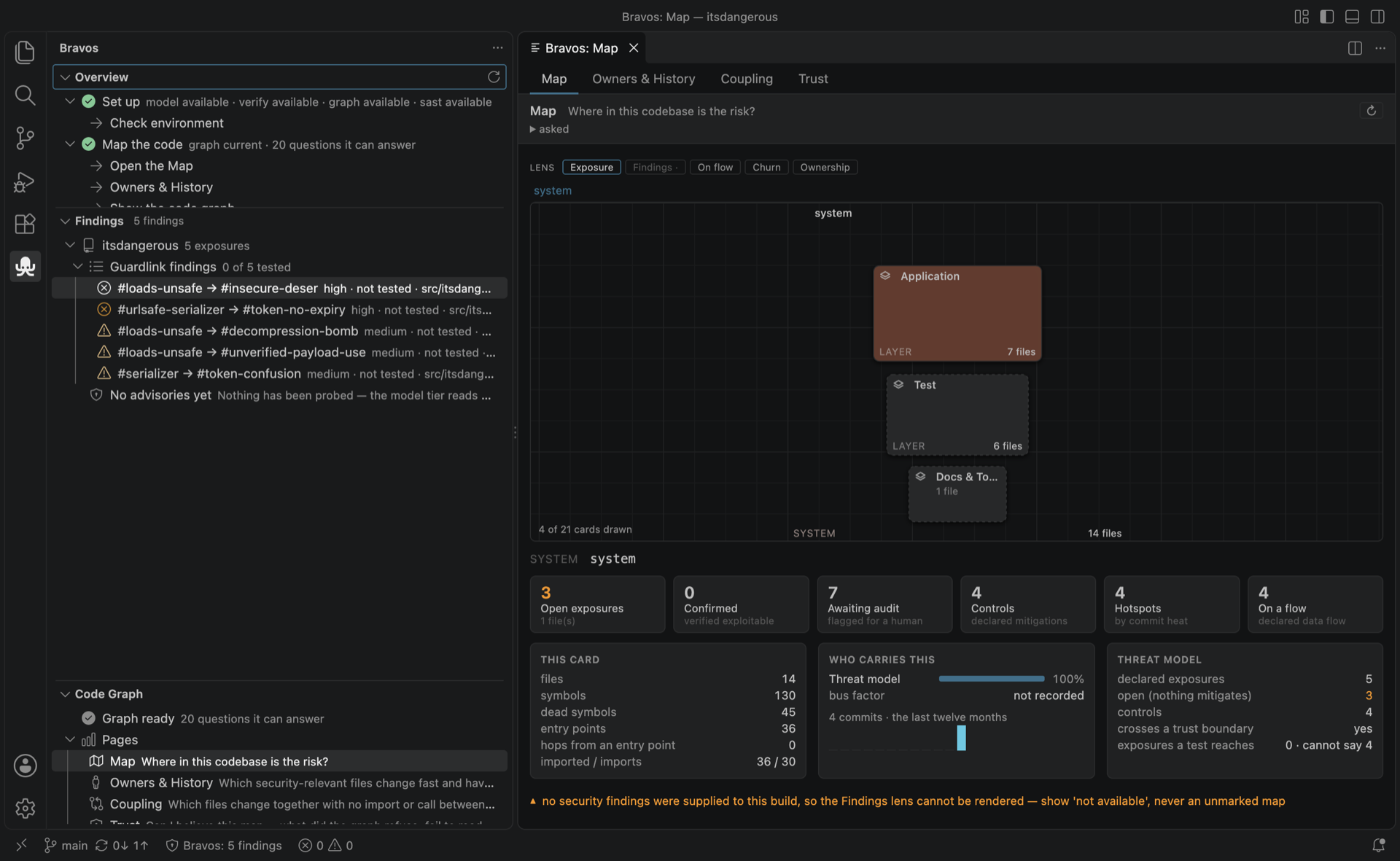Viewport: 1400px width, 861px height.
Task: Expand the asked disclosure triangle
Action: (x=532, y=129)
